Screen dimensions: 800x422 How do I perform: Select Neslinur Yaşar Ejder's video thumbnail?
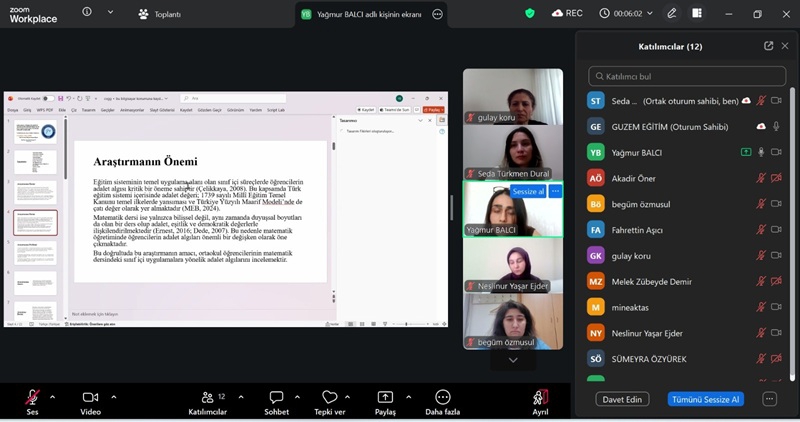513,265
